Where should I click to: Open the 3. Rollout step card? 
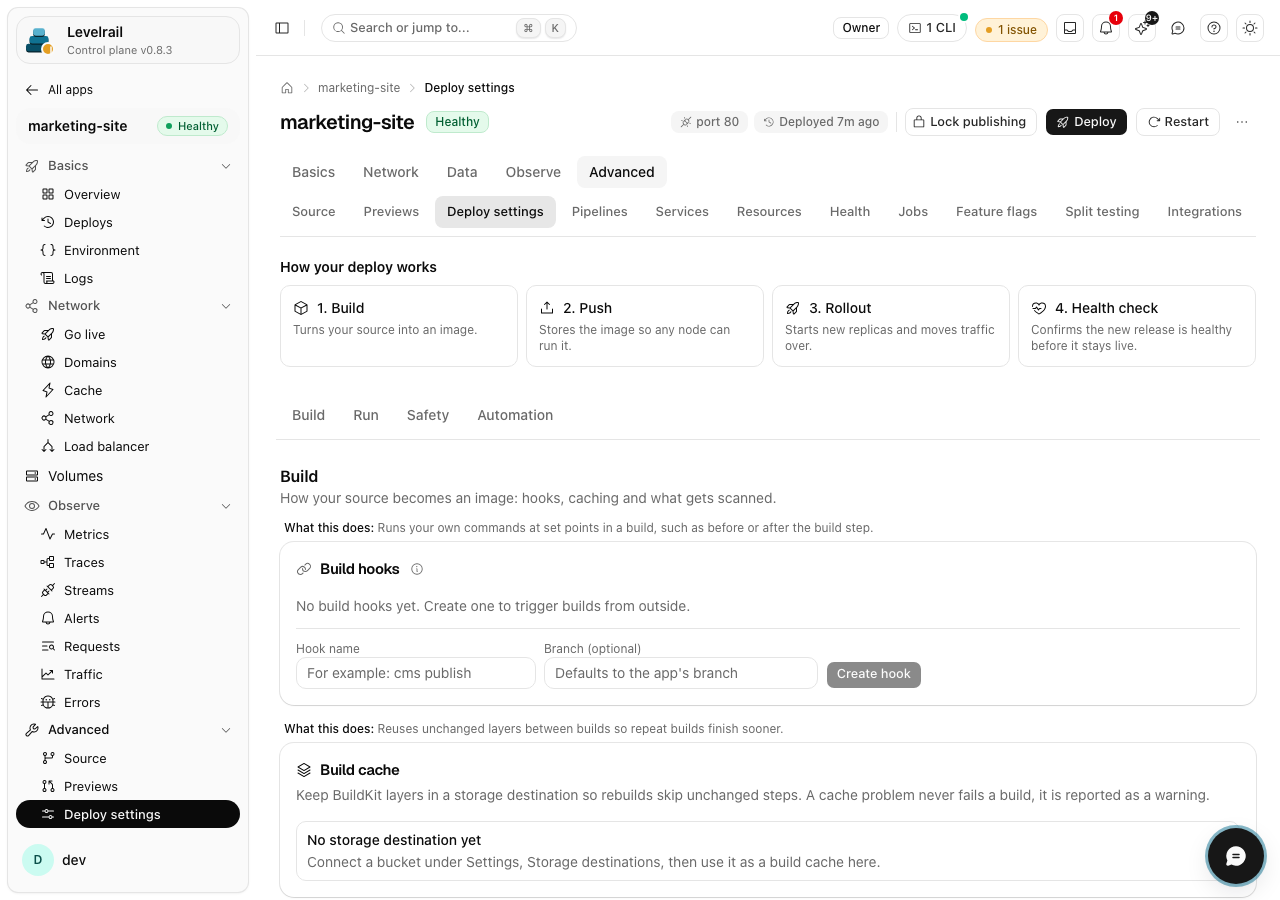891,326
